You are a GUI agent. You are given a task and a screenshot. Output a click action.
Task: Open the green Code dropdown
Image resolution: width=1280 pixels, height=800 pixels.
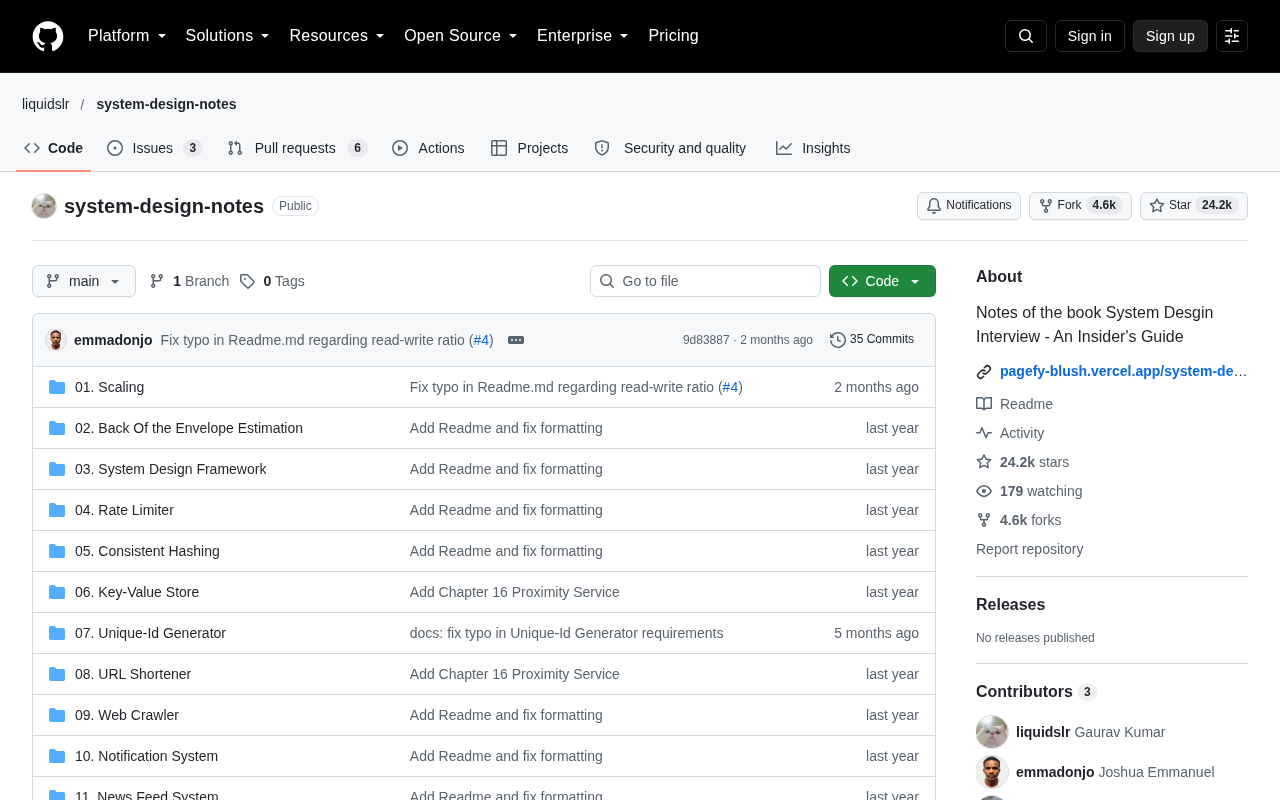882,281
